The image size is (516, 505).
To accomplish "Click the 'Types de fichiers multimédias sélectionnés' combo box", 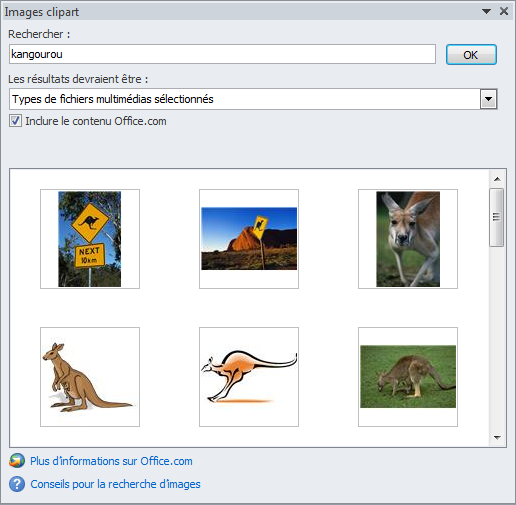I will (253, 99).
